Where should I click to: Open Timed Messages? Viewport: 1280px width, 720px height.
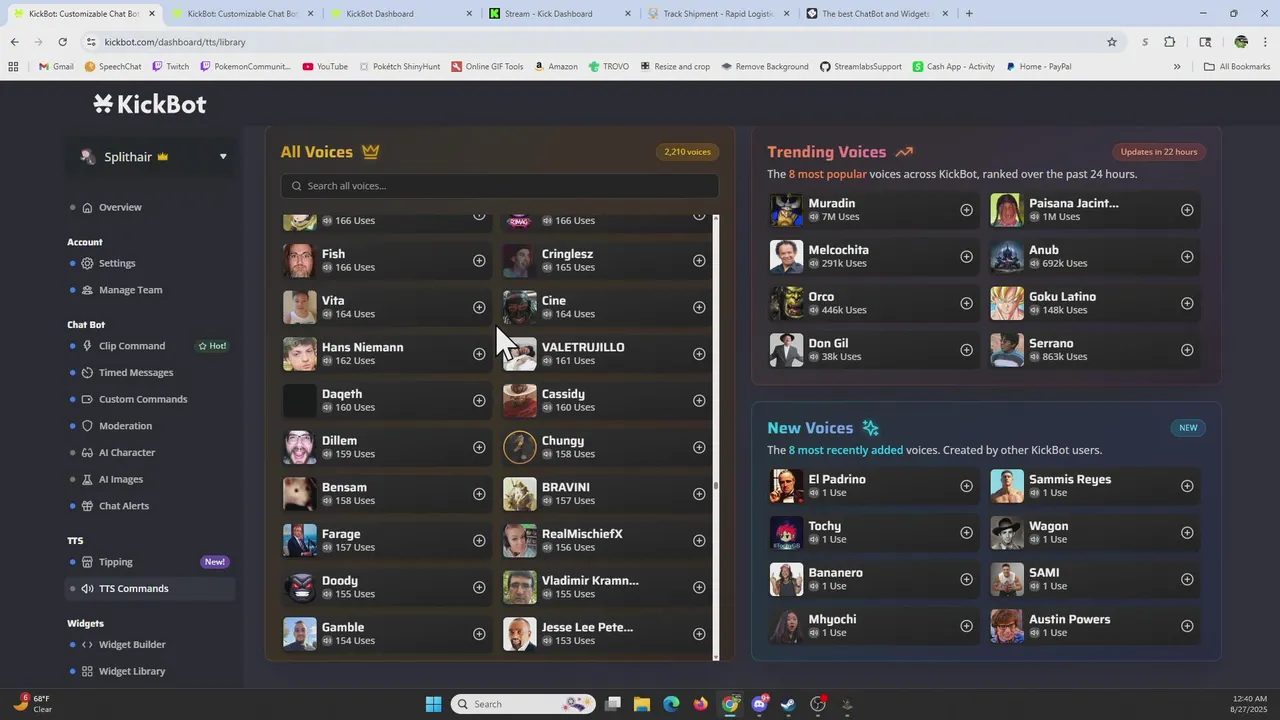pyautogui.click(x=136, y=372)
